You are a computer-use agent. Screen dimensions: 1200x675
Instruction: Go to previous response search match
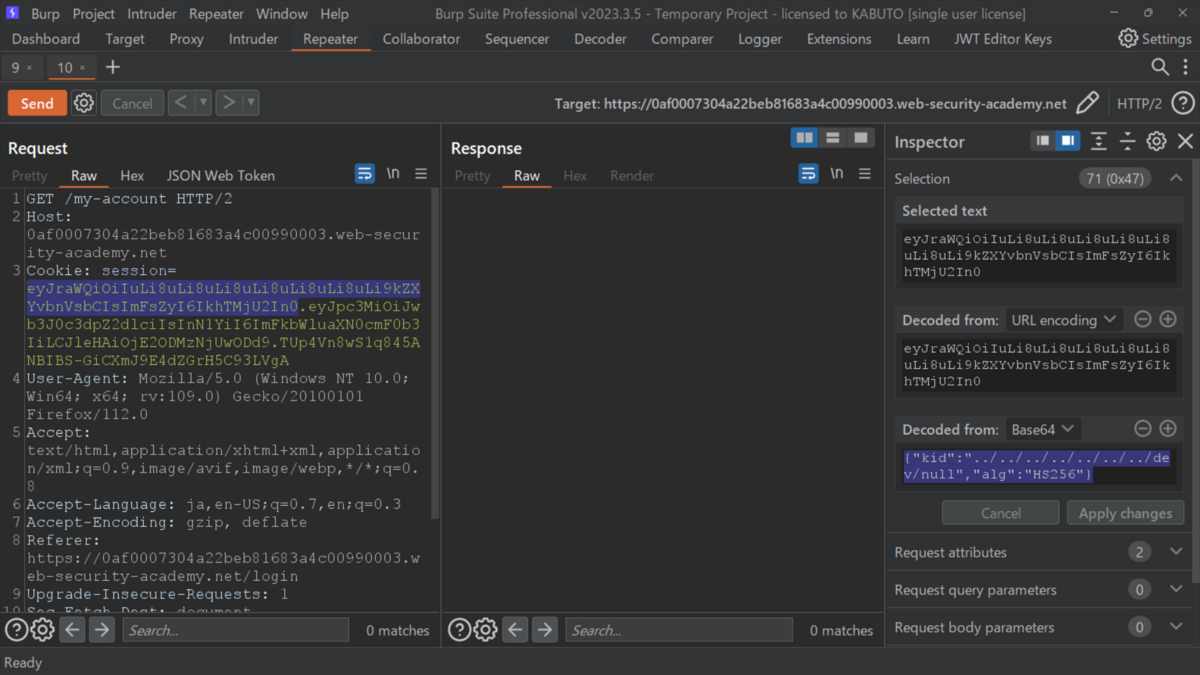pos(515,630)
